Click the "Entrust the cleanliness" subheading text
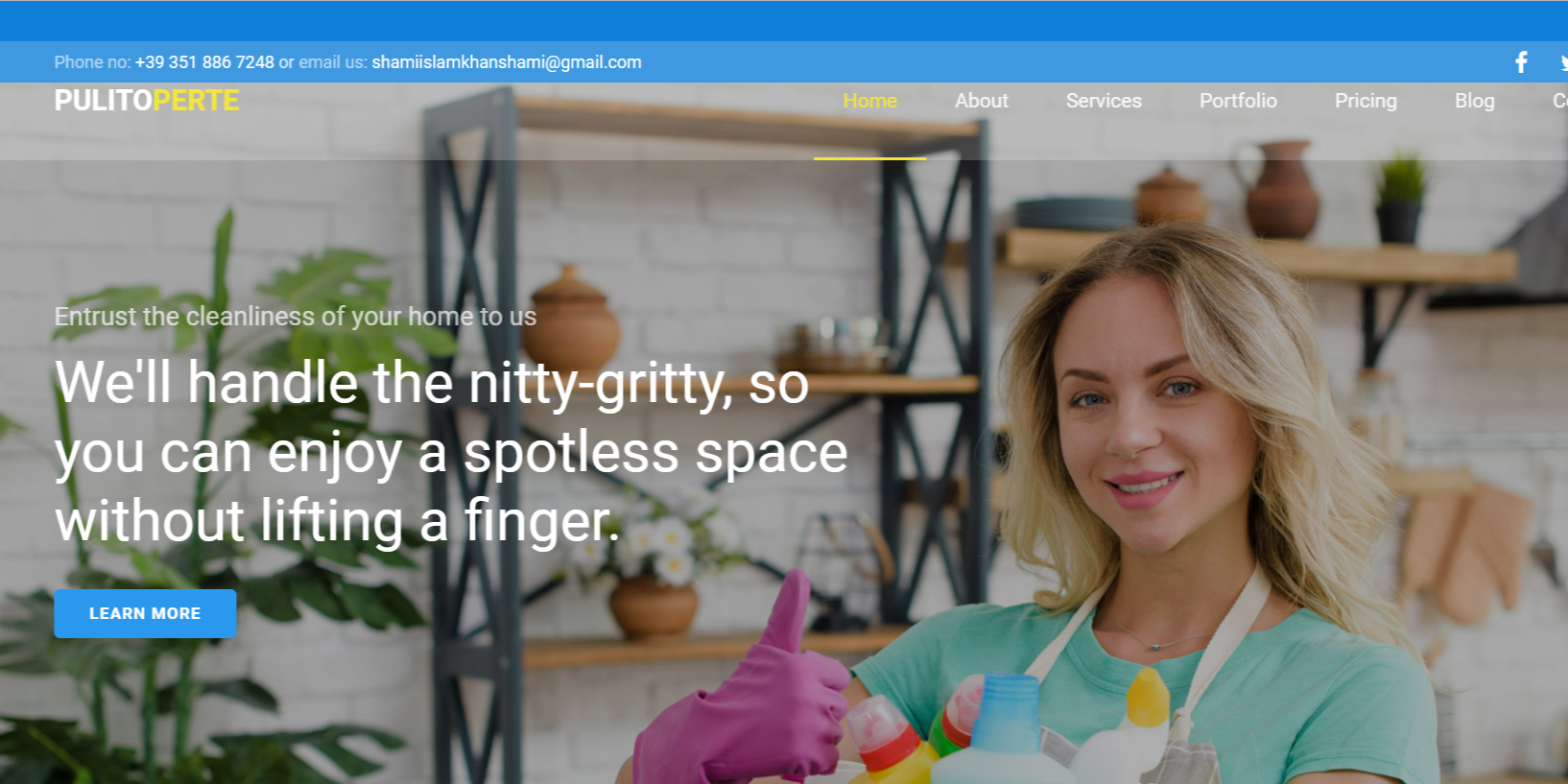The height and width of the screenshot is (784, 1568). [296, 317]
